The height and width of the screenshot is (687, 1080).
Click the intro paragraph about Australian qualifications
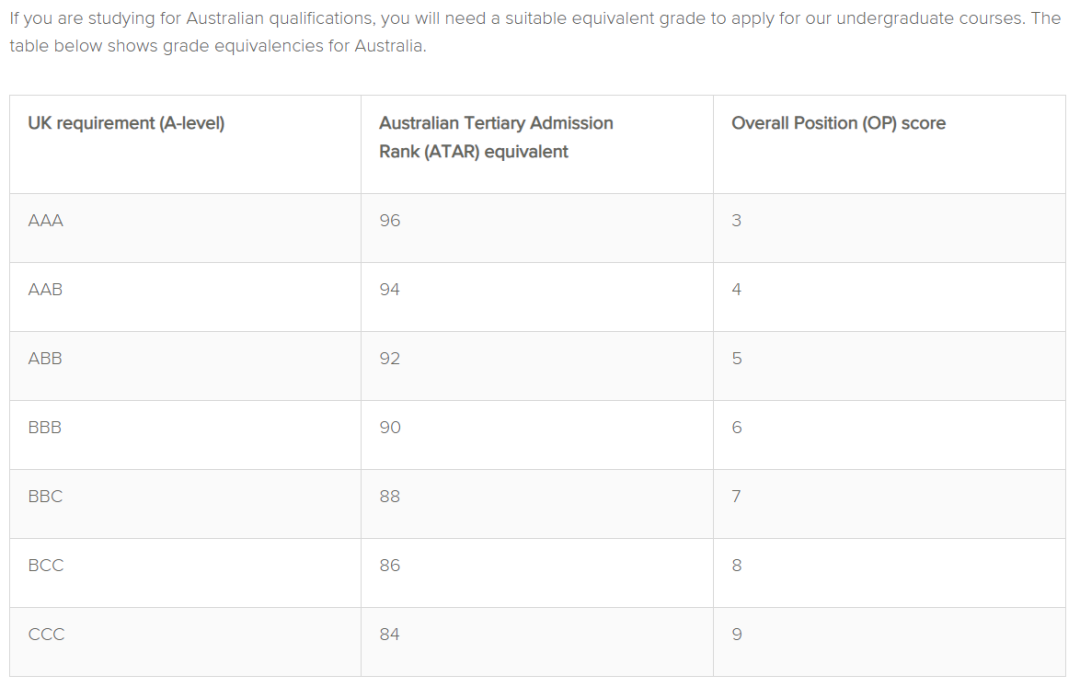[x=535, y=32]
